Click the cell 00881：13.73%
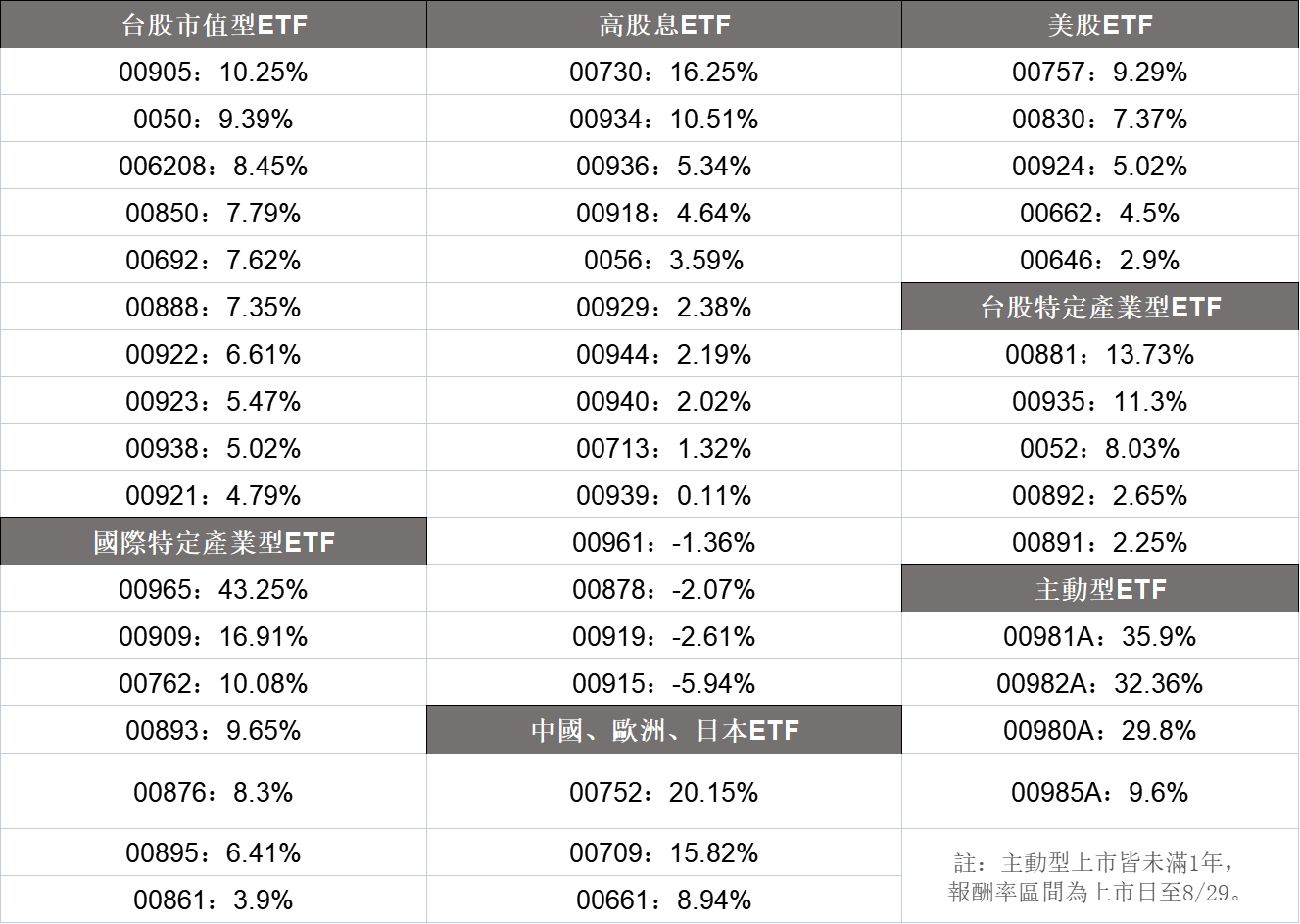Screen dimensions: 1300x924 click(1100, 354)
